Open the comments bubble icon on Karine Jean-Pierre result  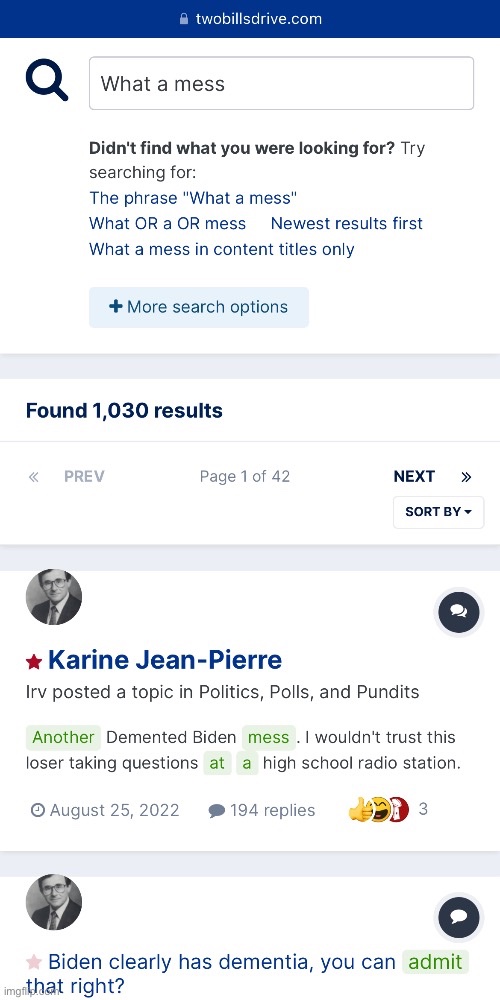[459, 612]
